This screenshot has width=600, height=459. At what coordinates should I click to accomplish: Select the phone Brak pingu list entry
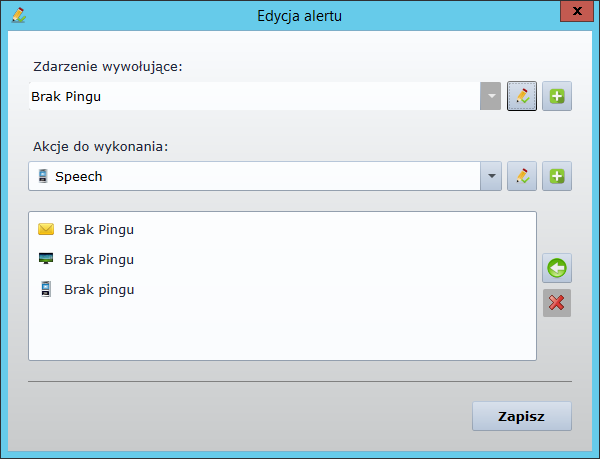(x=98, y=290)
